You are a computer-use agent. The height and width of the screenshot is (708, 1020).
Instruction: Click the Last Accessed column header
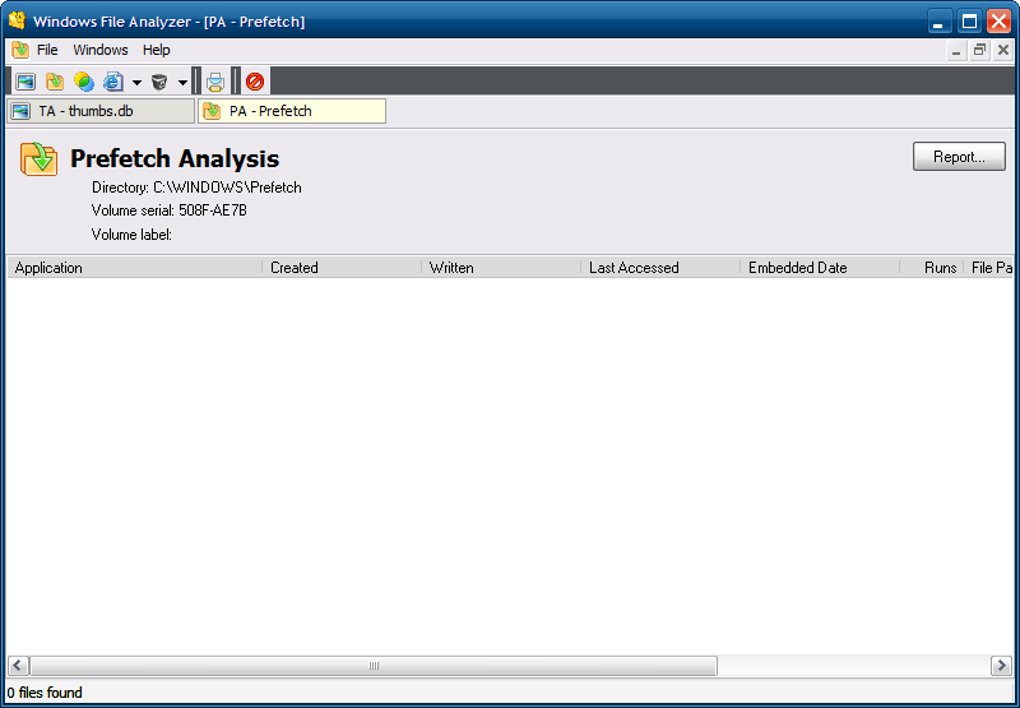point(634,267)
